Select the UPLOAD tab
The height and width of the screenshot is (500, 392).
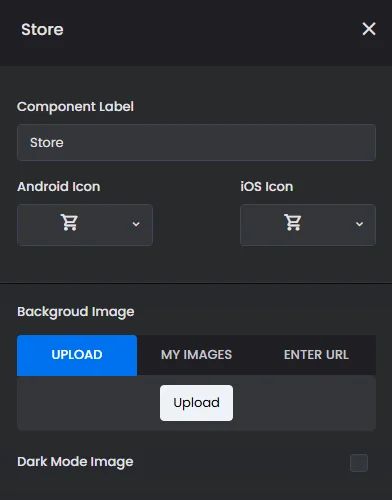[77, 355]
